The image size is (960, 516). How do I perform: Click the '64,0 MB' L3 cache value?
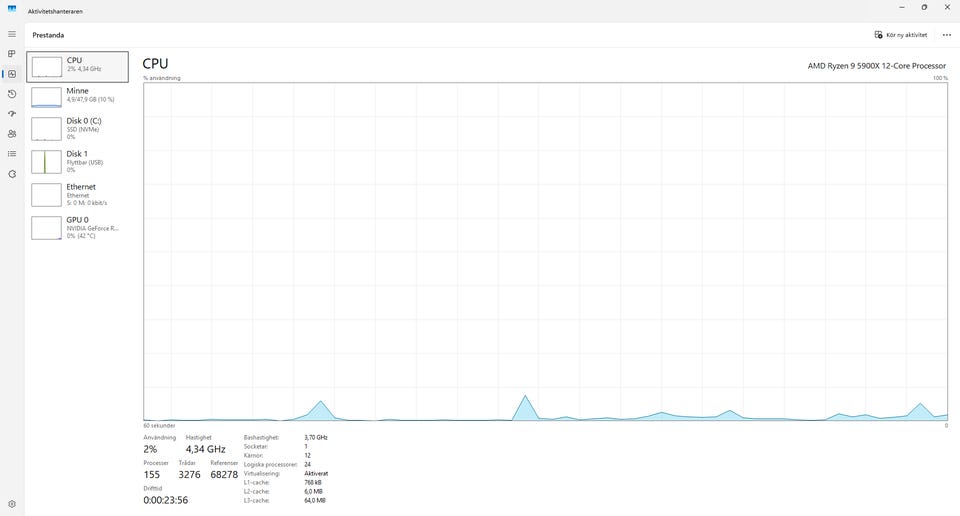(x=315, y=501)
